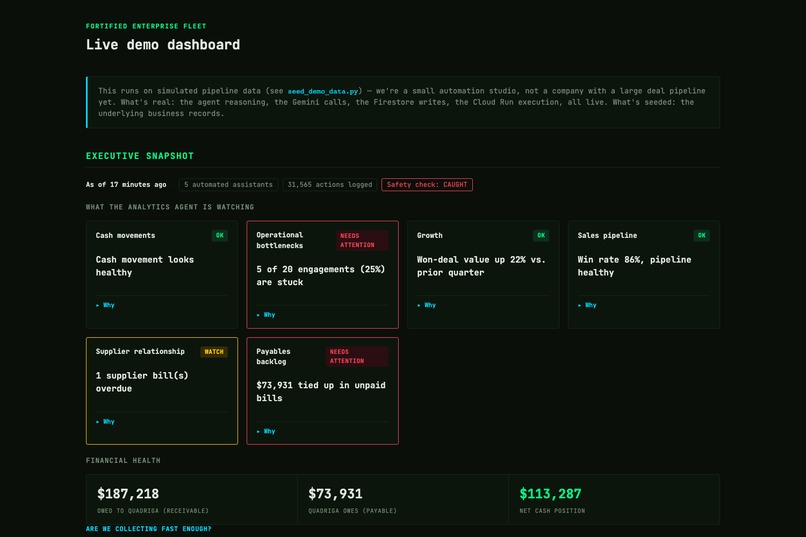This screenshot has width=806, height=537.
Task: Click Owed to Quadriga (Receivable) label
Action: pos(153,511)
